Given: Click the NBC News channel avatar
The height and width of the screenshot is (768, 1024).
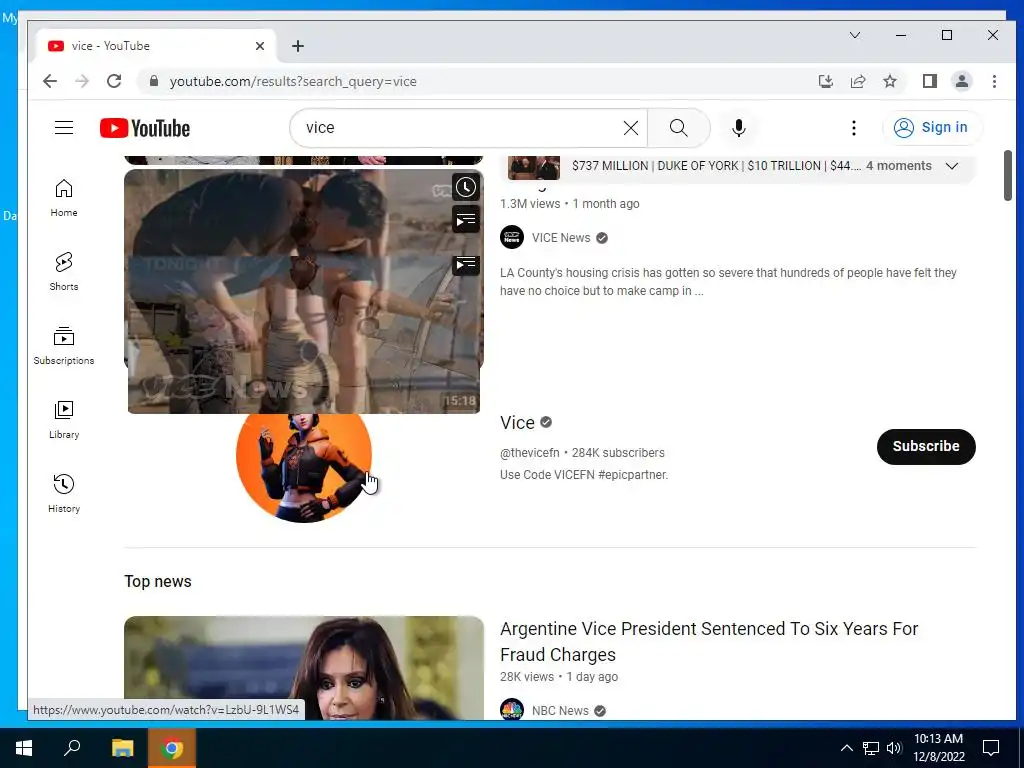Looking at the screenshot, I should 512,710.
